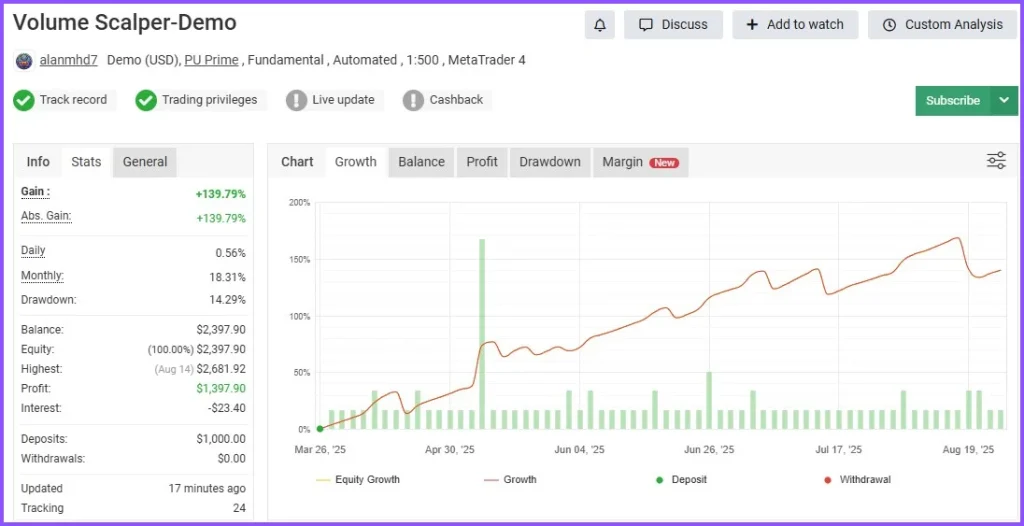Open Custom Analysis

coord(942,25)
